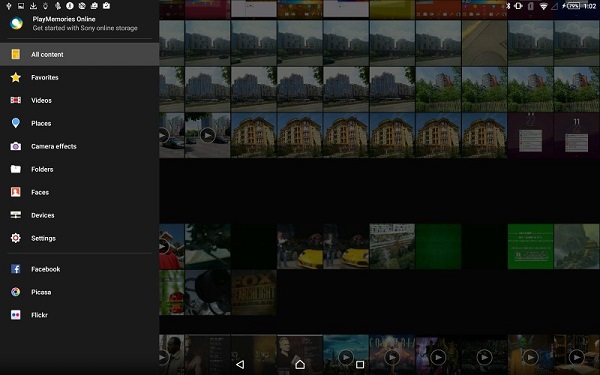600x375 pixels.
Task: Tap the Bluetooth status bar icon
Action: [508, 6]
